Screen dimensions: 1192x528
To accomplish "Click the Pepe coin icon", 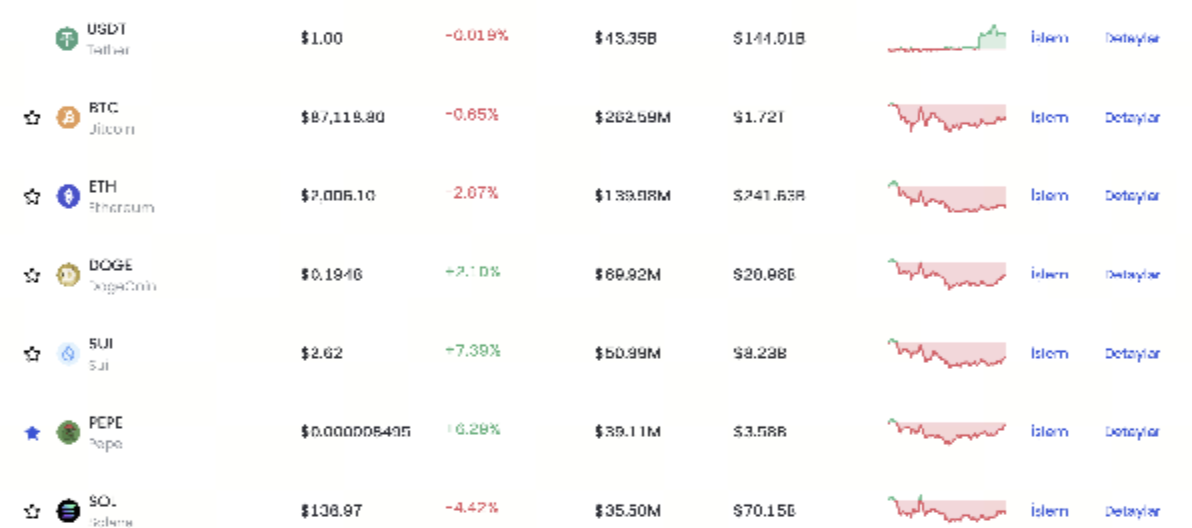I will click(x=67, y=432).
